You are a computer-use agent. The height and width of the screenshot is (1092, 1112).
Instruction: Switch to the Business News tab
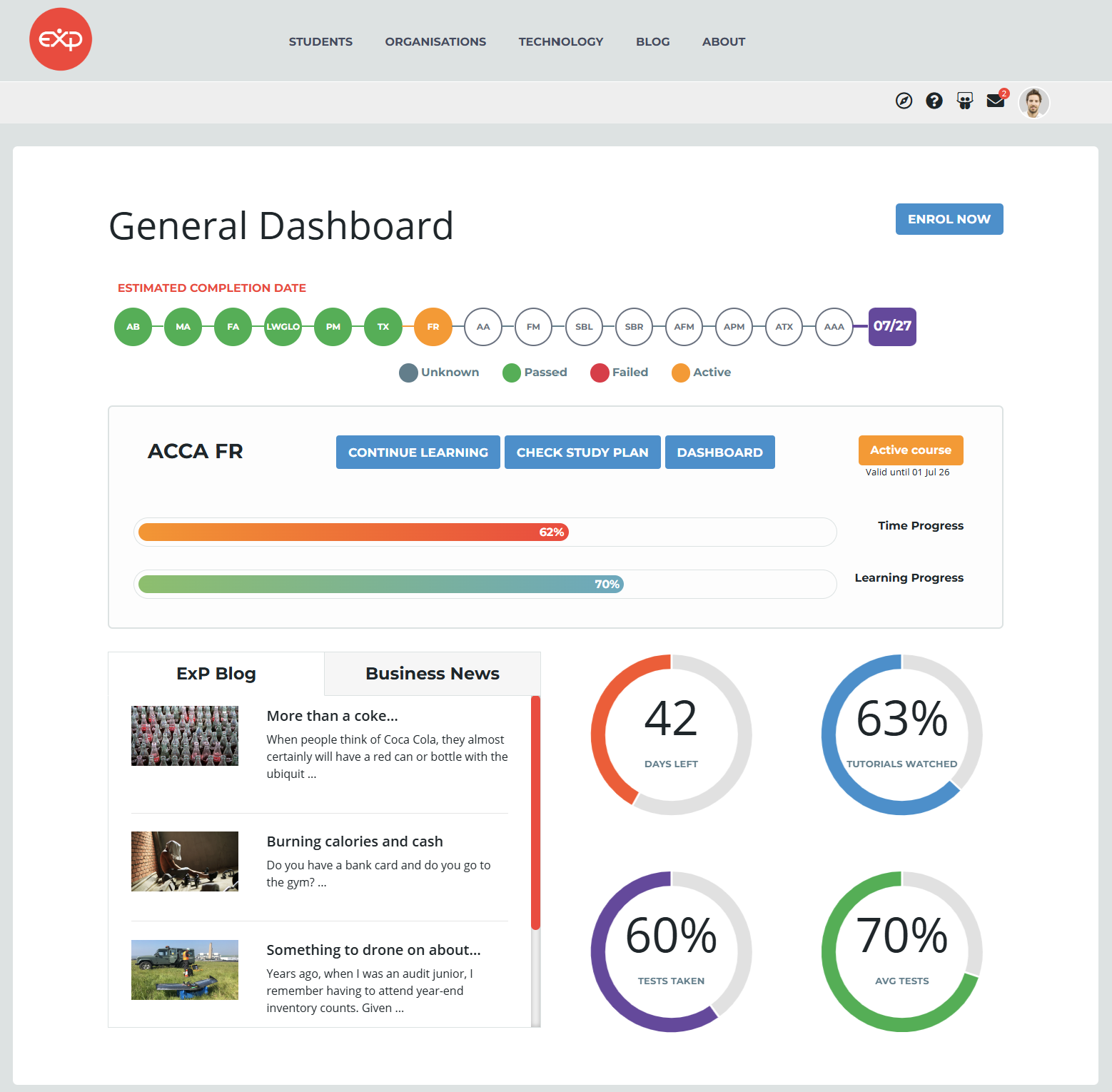[x=432, y=674]
